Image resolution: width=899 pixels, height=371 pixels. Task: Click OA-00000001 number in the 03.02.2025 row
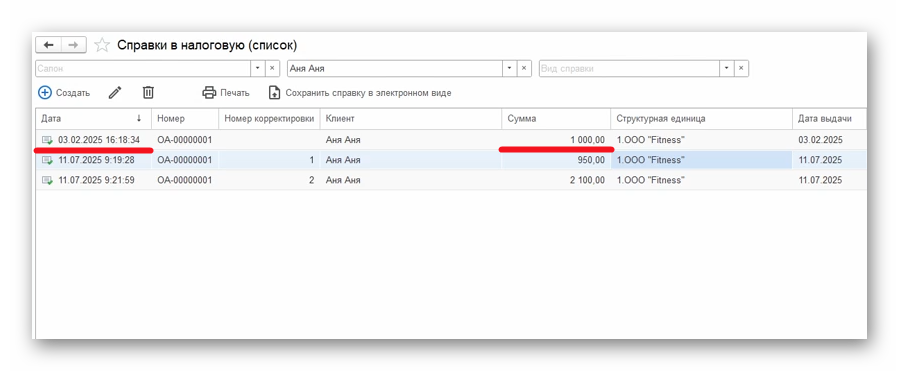coord(185,139)
